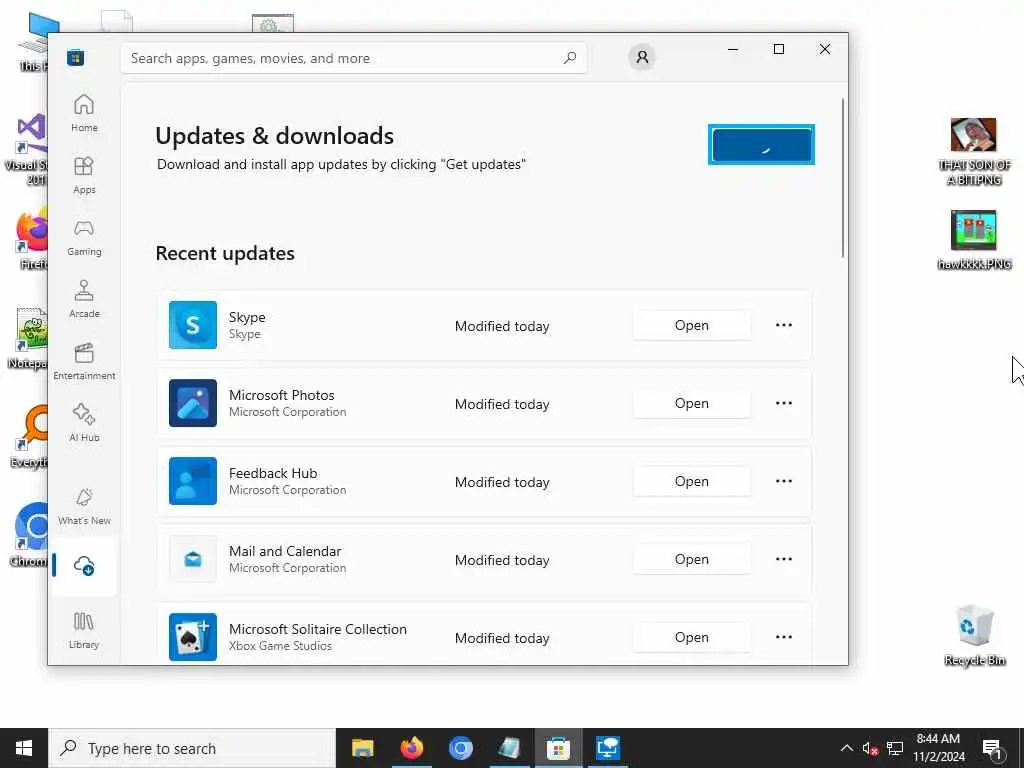Click the Microsoft Store taskbar icon
The width and height of the screenshot is (1024, 768).
click(x=558, y=748)
